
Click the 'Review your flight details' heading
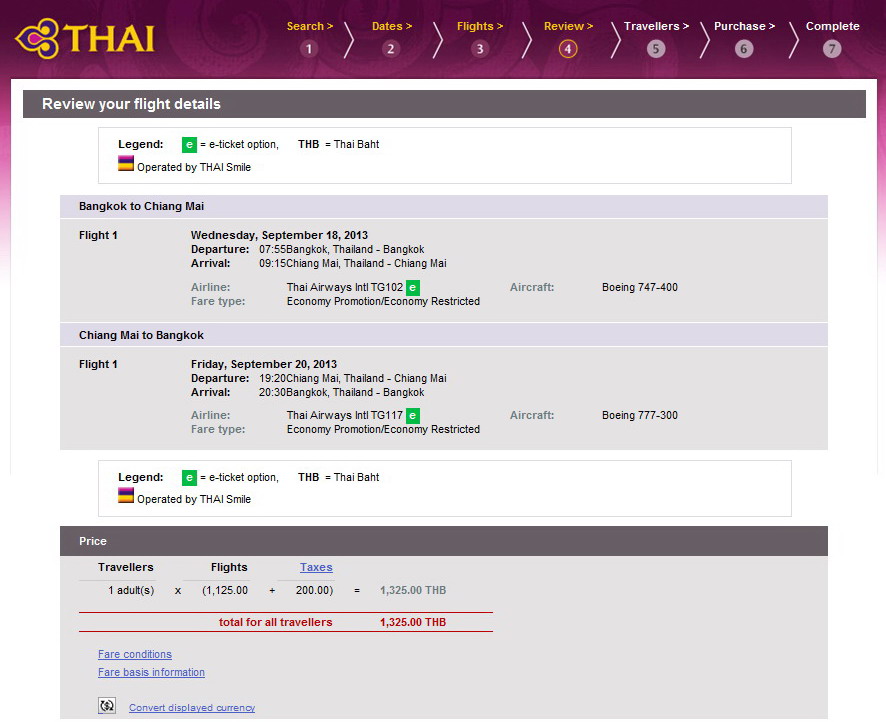131,104
